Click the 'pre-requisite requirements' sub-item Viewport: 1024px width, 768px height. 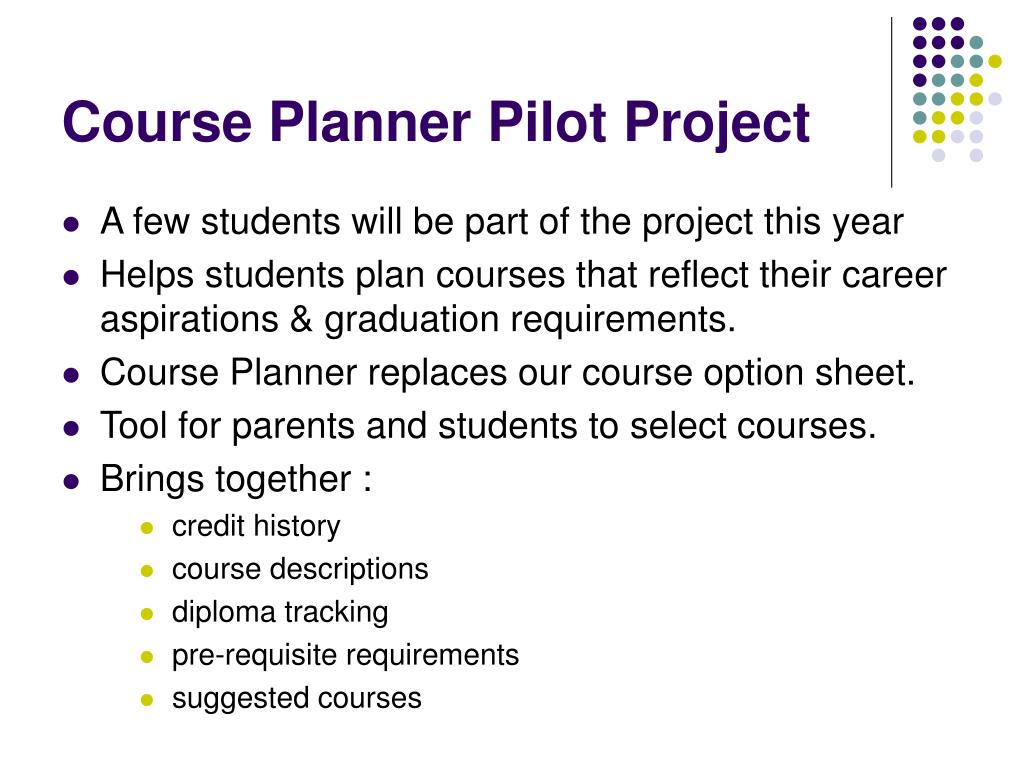coord(345,656)
